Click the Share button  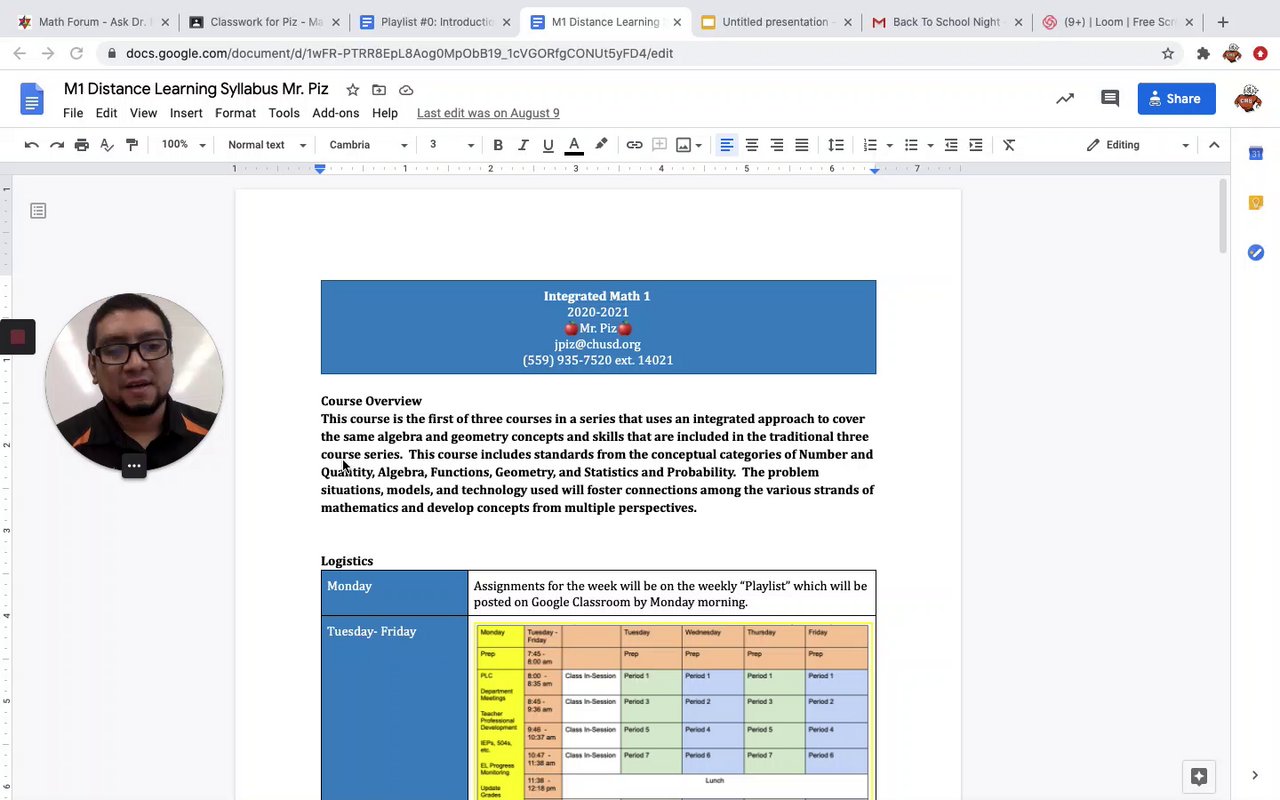click(1176, 98)
